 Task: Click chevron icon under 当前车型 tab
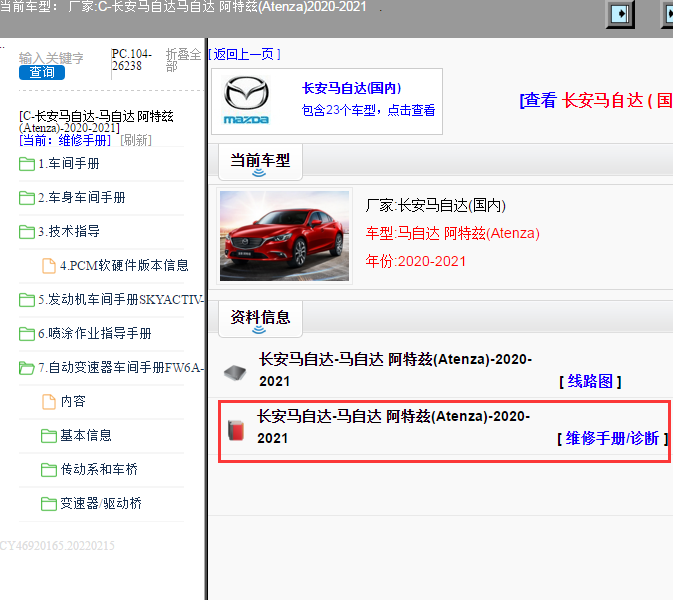[259, 173]
